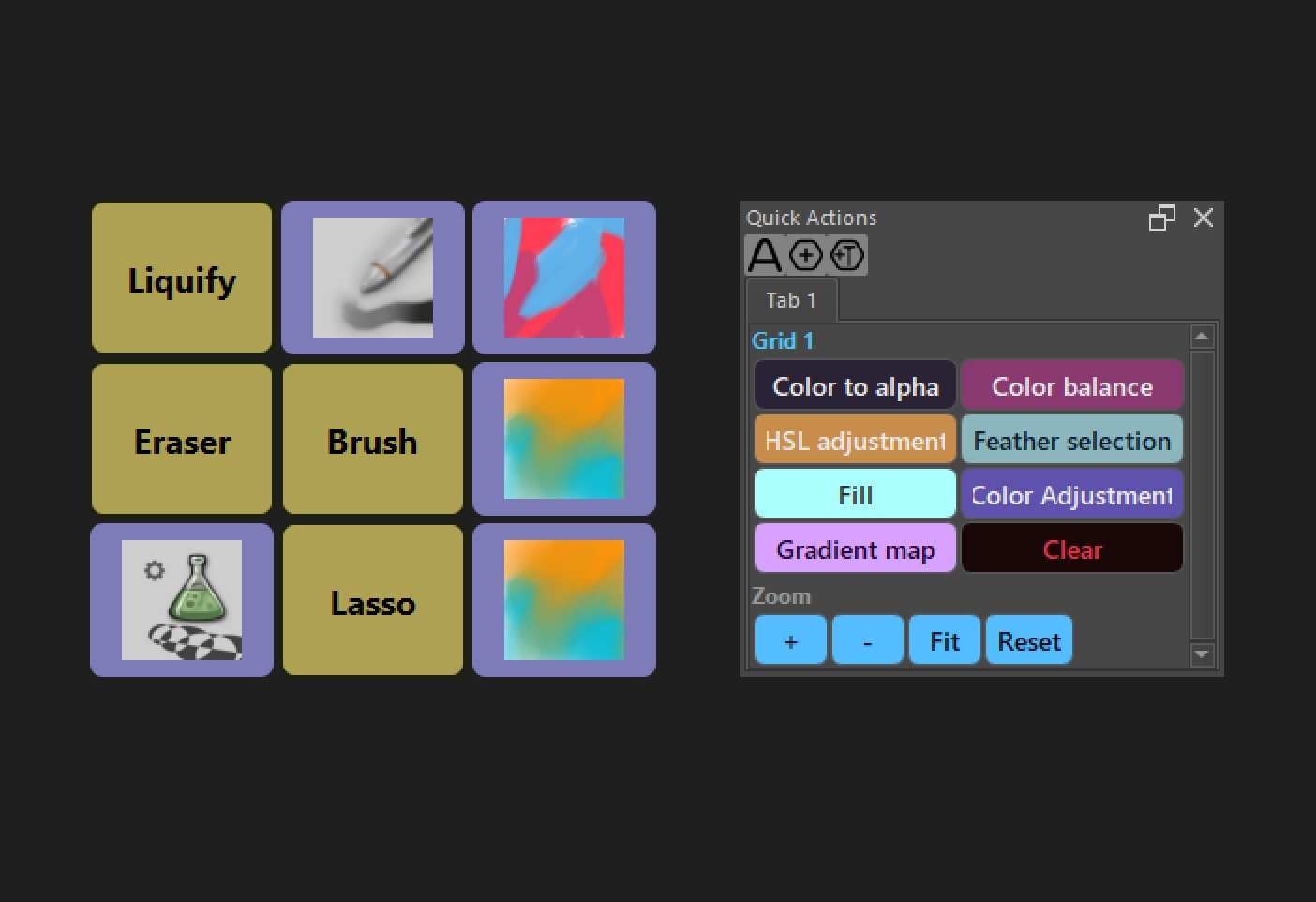Viewport: 1316px width, 902px height.
Task: Click the scrollbar up arrow
Action: pyautogui.click(x=1202, y=337)
